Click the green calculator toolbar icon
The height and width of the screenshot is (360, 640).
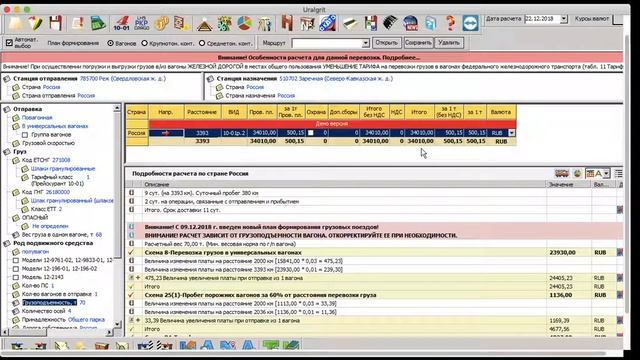click(98, 23)
